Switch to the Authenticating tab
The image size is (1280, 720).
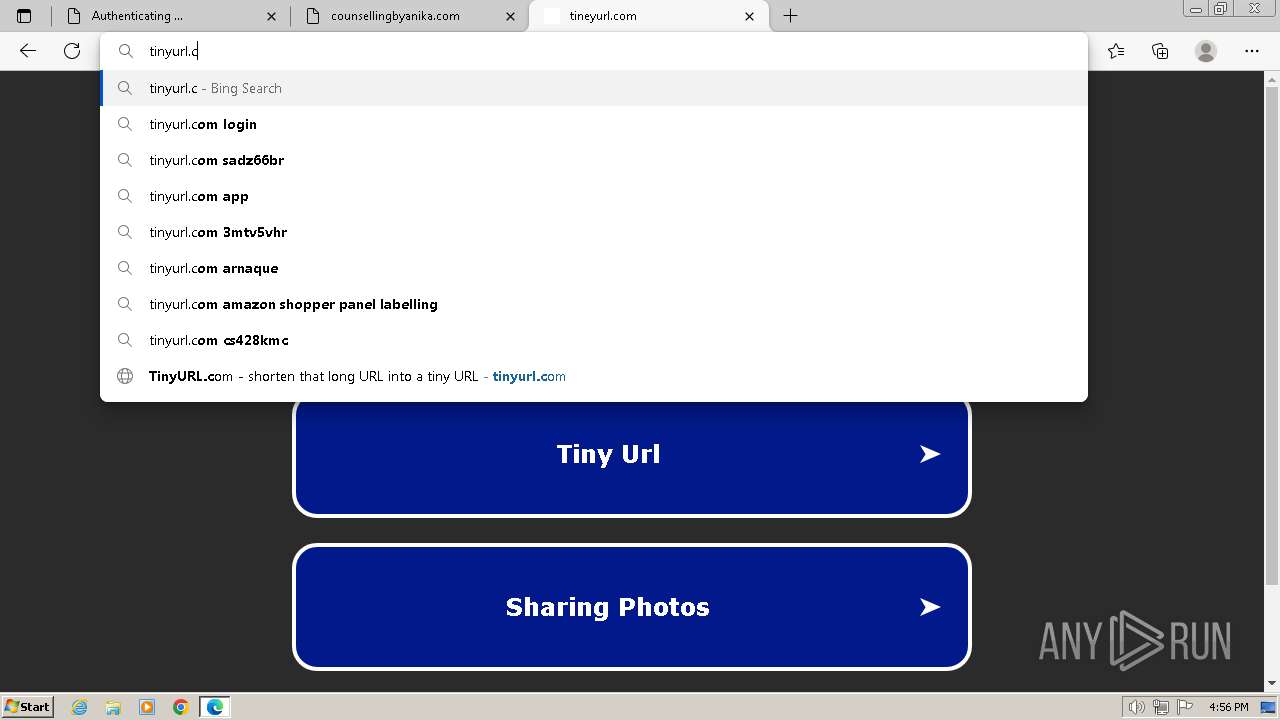point(170,16)
